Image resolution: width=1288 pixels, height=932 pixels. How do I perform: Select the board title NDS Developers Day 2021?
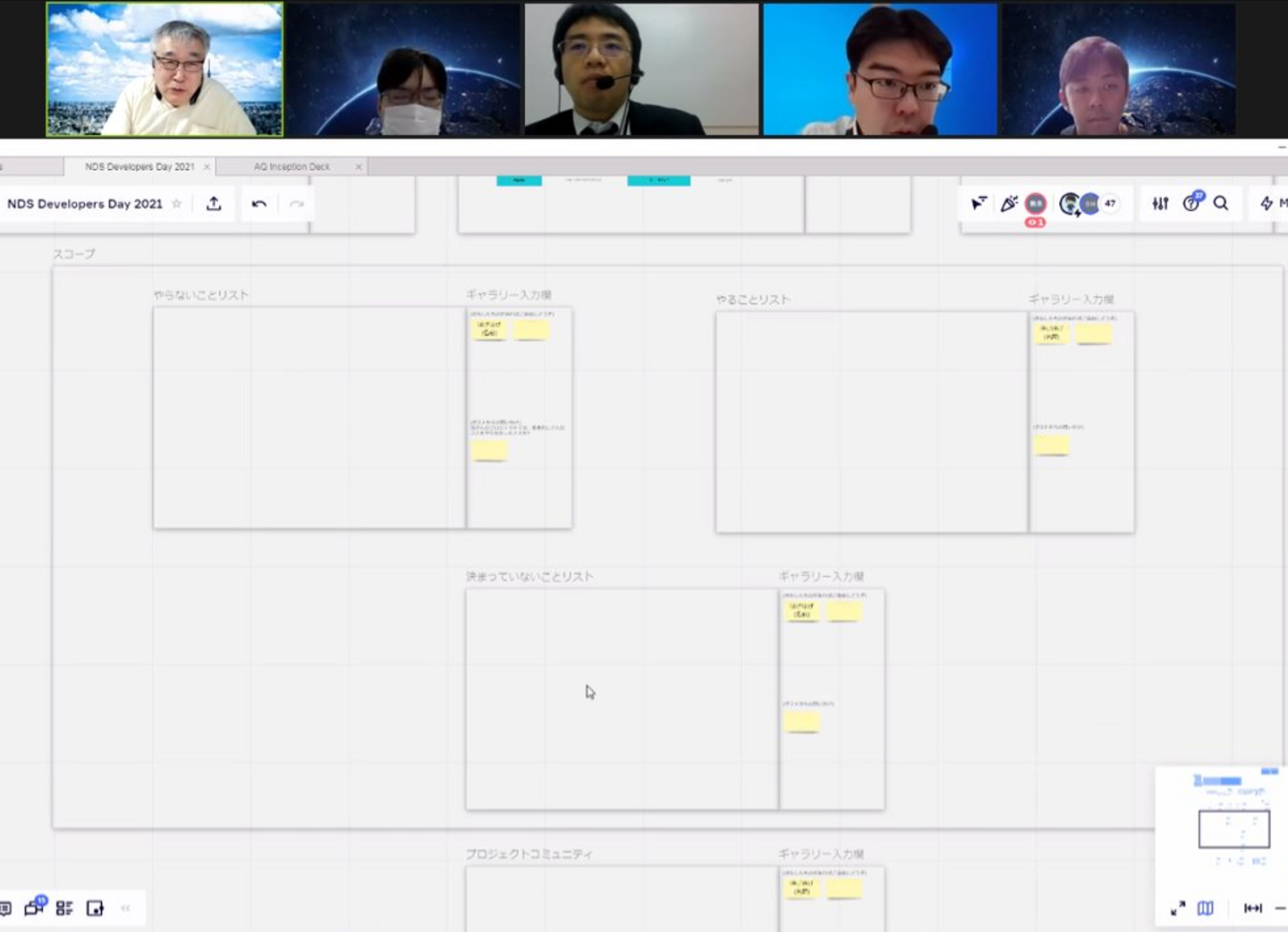[85, 204]
